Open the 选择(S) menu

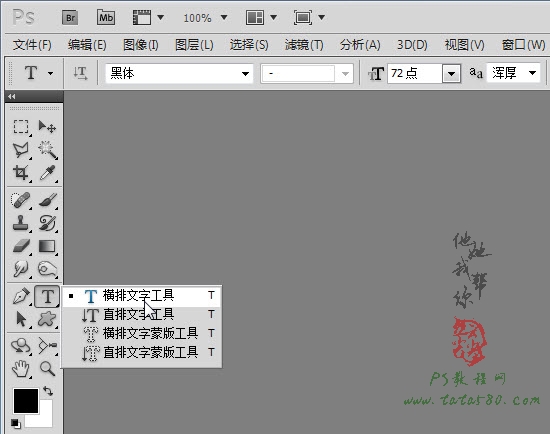click(249, 45)
